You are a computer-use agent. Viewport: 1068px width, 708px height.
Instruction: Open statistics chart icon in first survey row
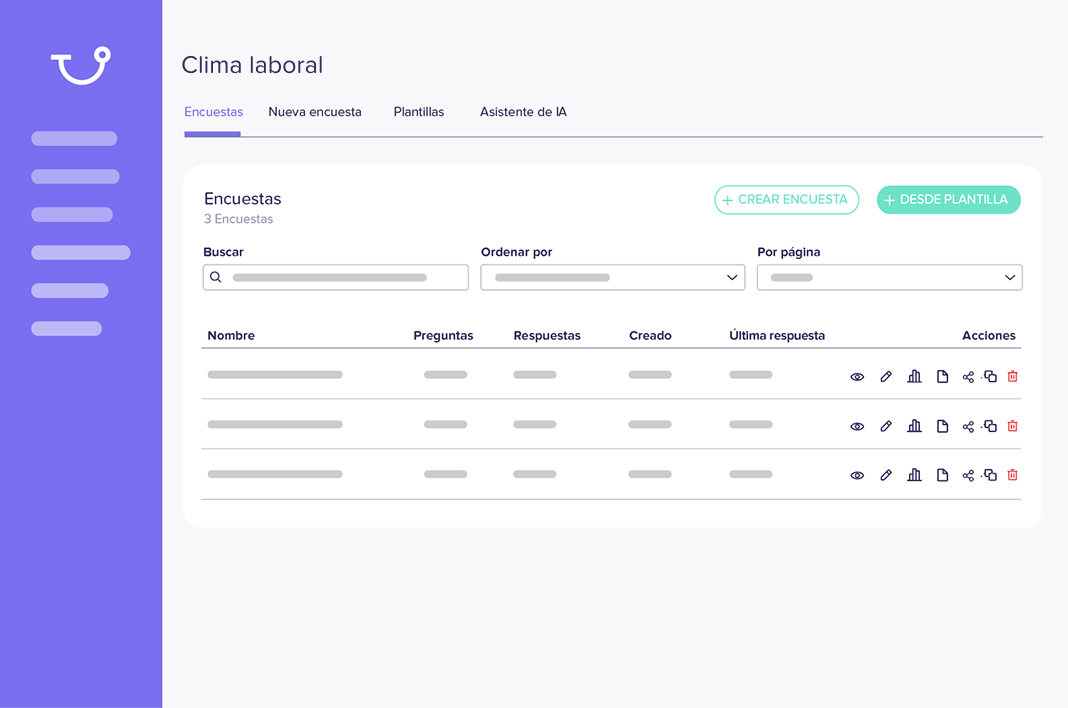(x=914, y=377)
